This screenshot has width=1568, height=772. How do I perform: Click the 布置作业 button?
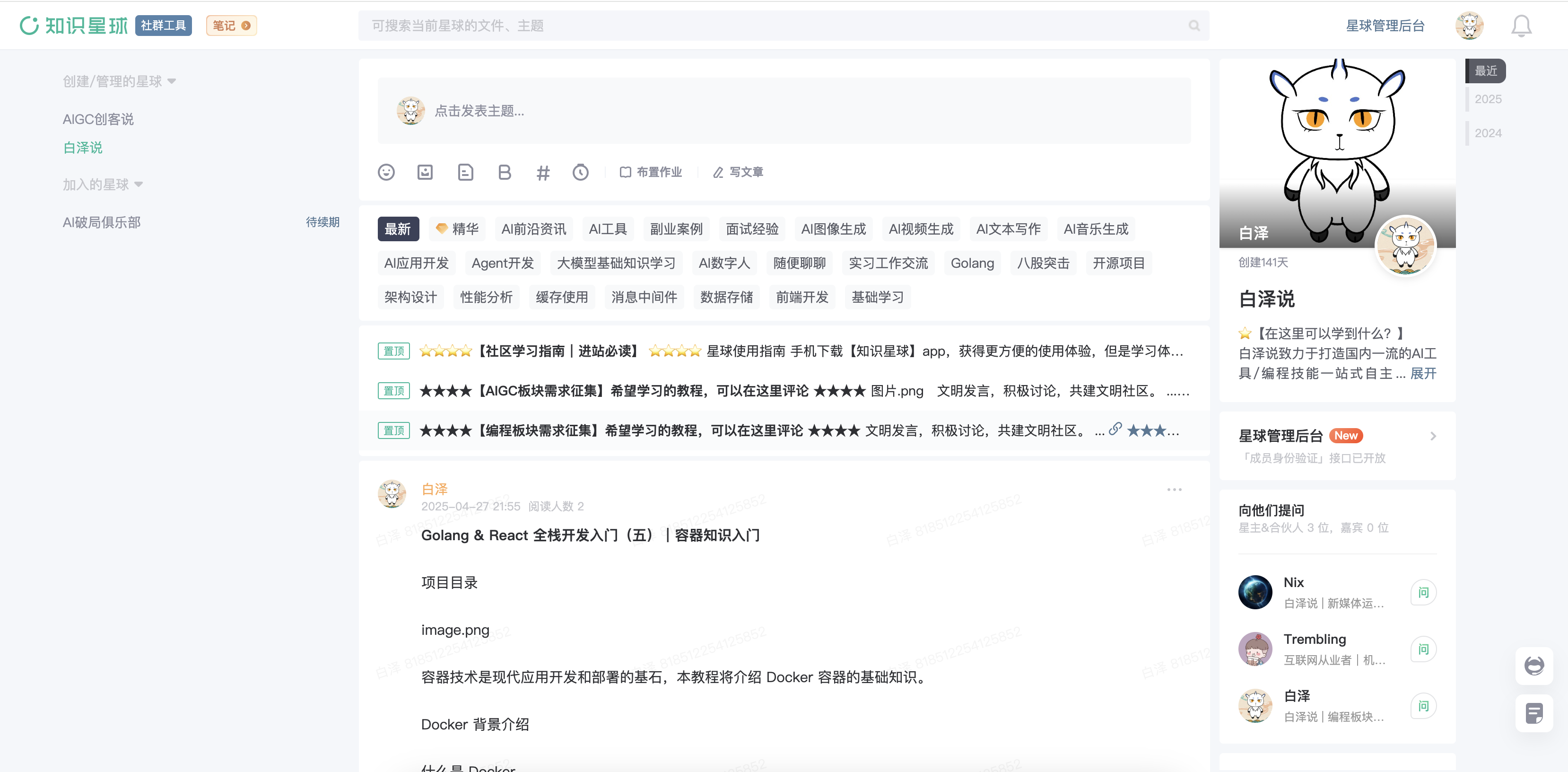pyautogui.click(x=651, y=172)
